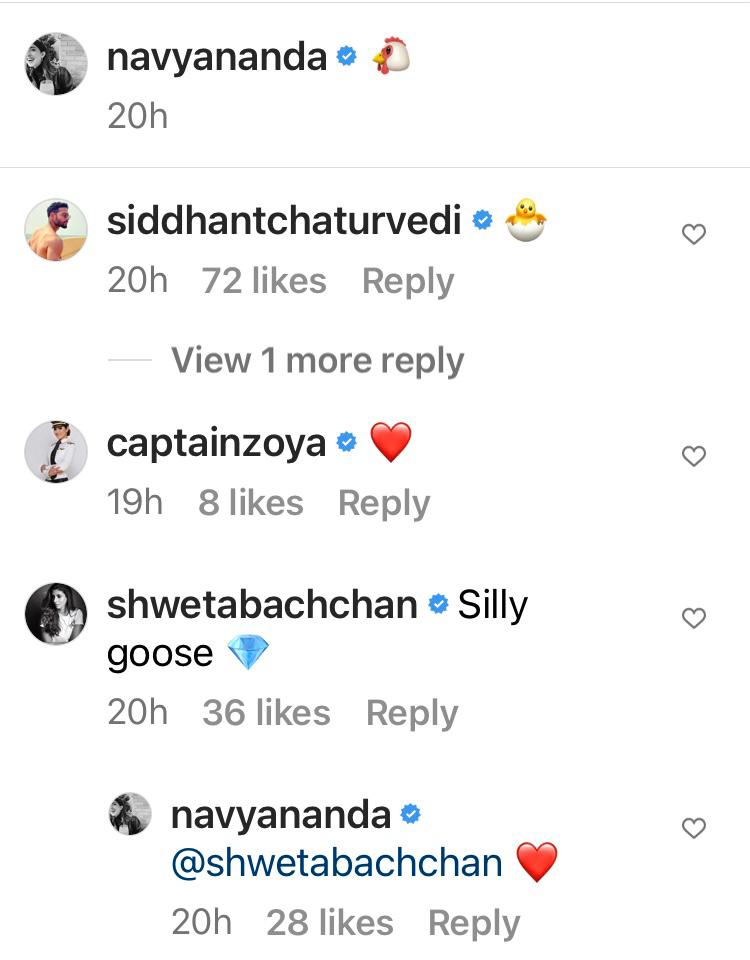Reply to navyananda's nested reply
750x960 pixels.
pyautogui.click(x=473, y=923)
